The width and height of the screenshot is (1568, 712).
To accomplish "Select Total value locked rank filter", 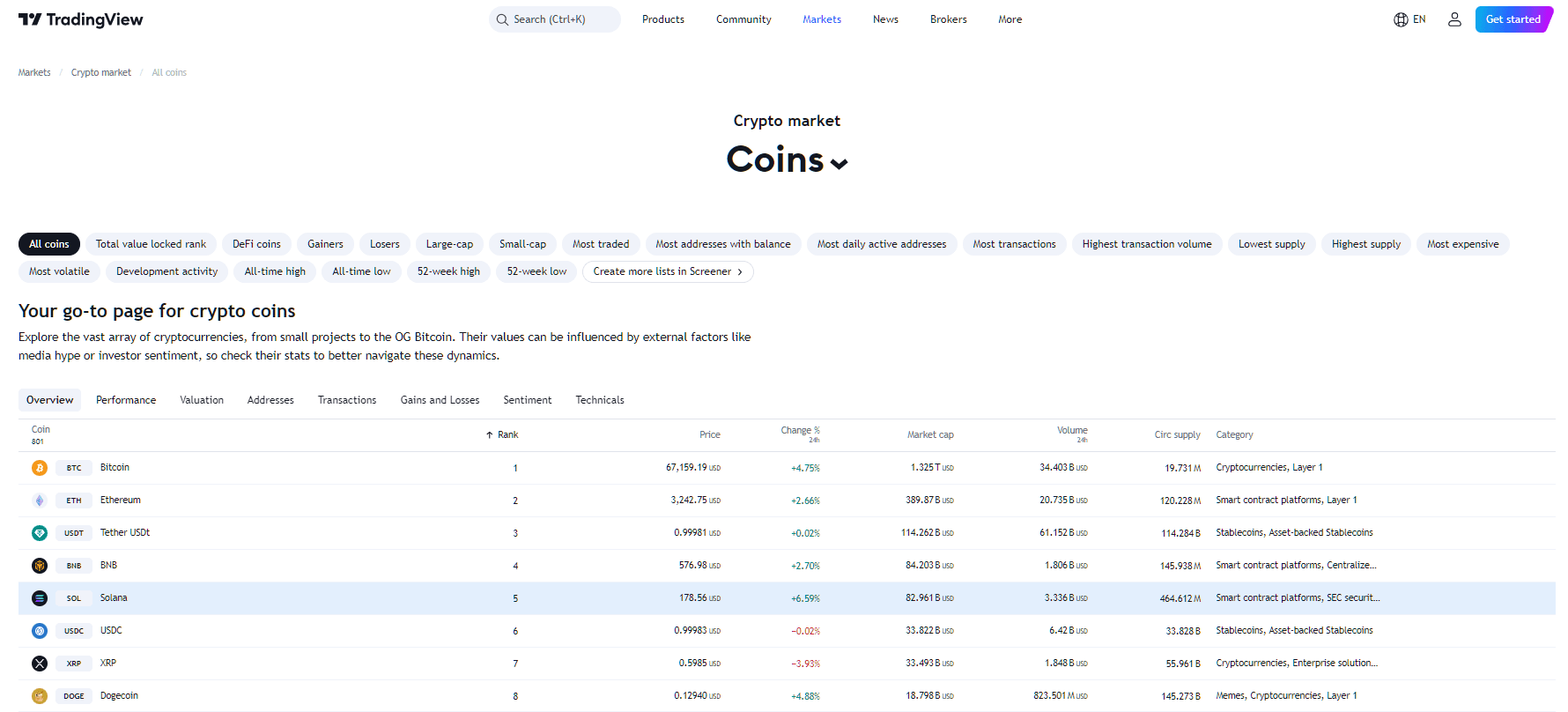I will 151,244.
